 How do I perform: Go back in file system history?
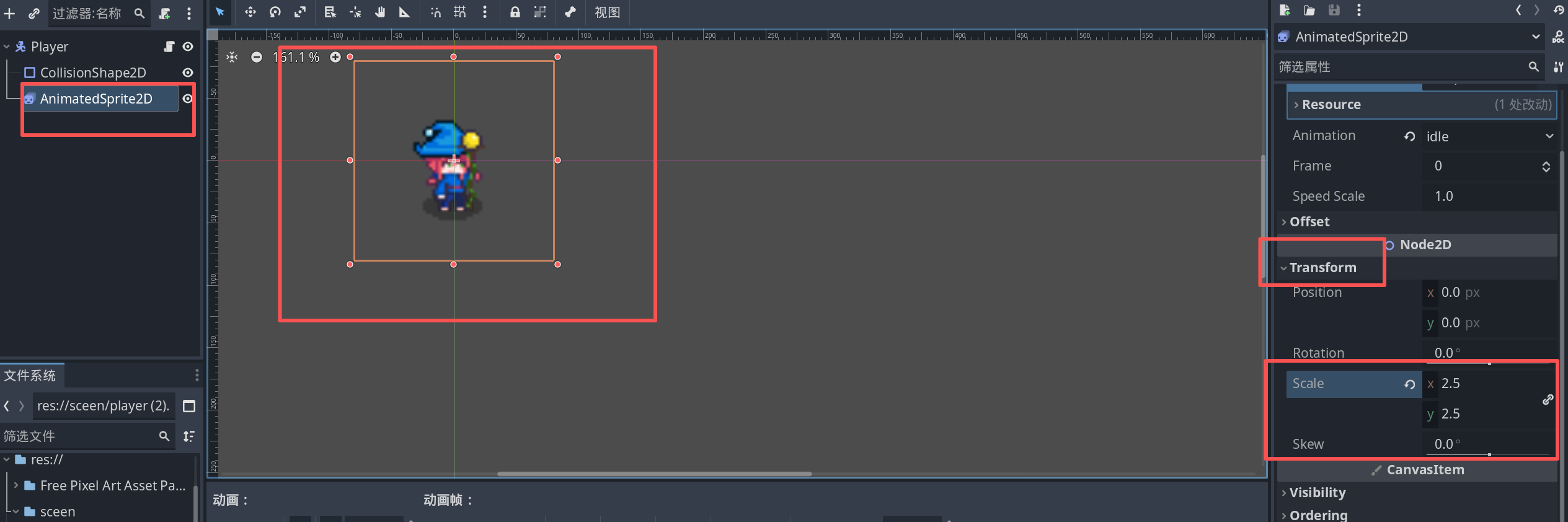(7, 405)
